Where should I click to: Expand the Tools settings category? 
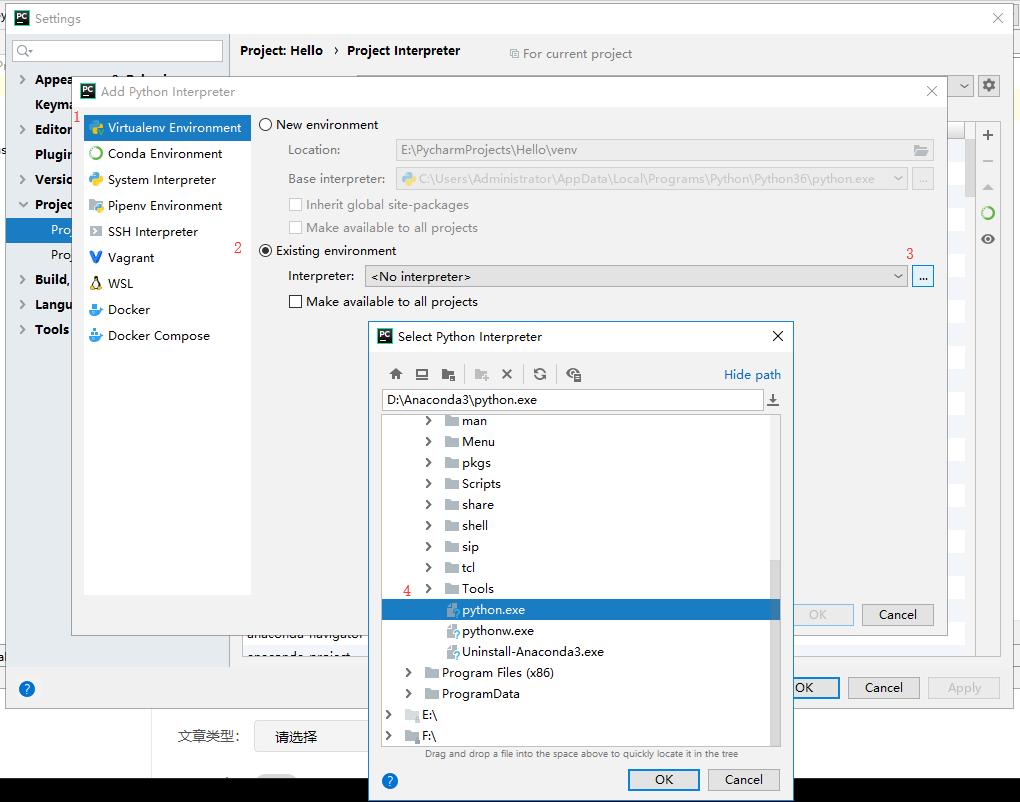(23, 329)
